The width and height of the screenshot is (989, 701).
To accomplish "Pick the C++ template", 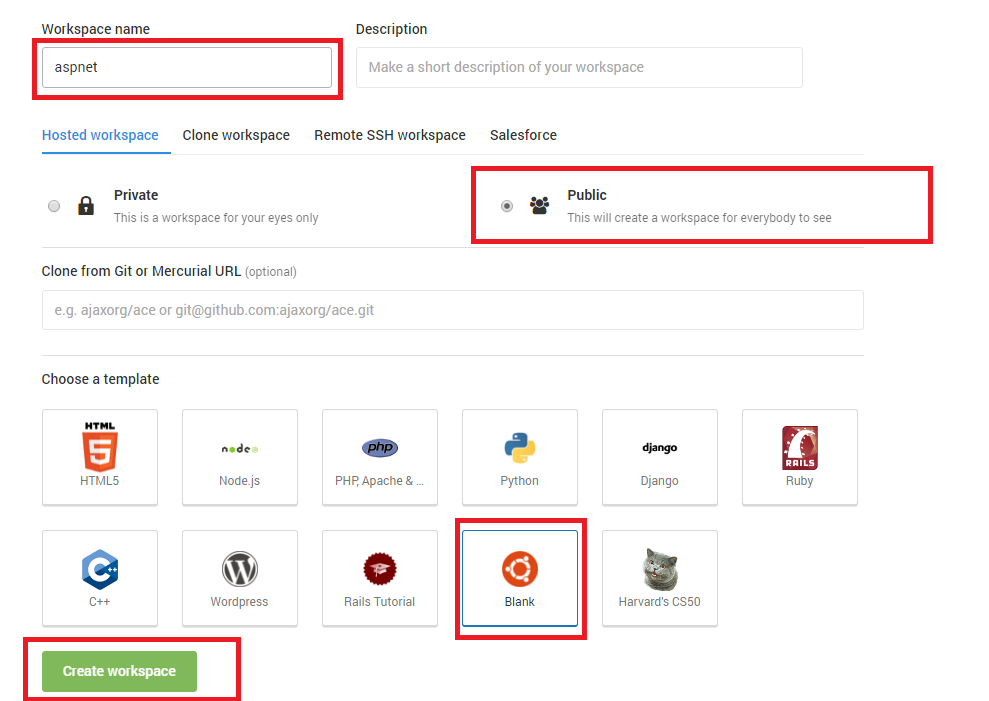I will (x=100, y=578).
